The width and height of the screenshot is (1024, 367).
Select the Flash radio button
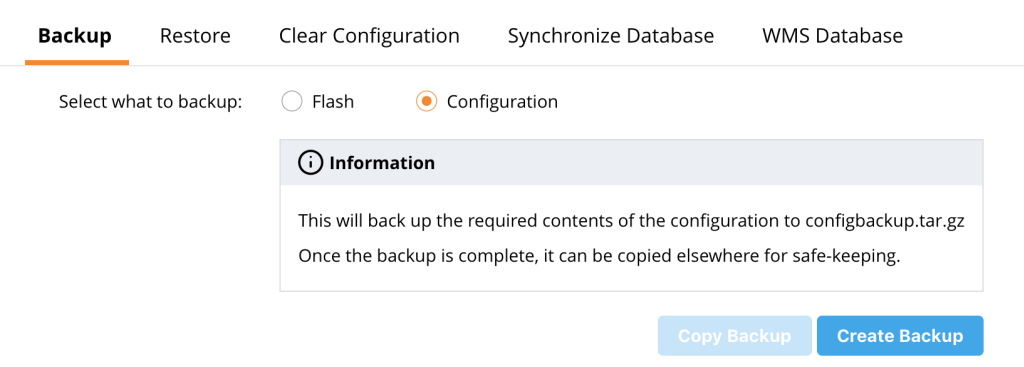tap(291, 102)
